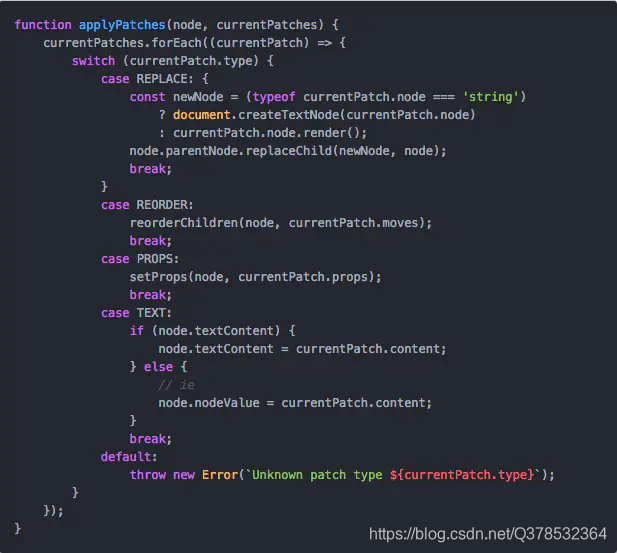Viewport: 617px width, 553px height.
Task: Click the : currentPatch.node.render(); line
Action: [263, 133]
